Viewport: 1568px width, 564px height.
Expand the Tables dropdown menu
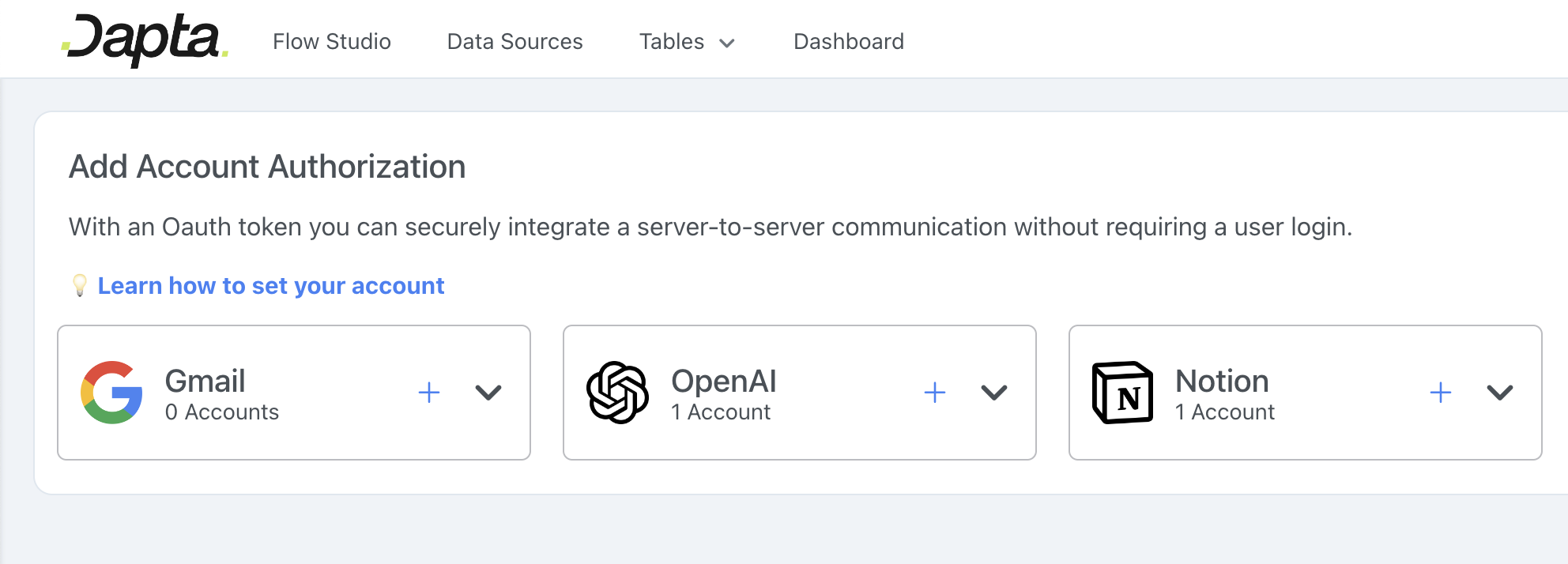tap(686, 42)
